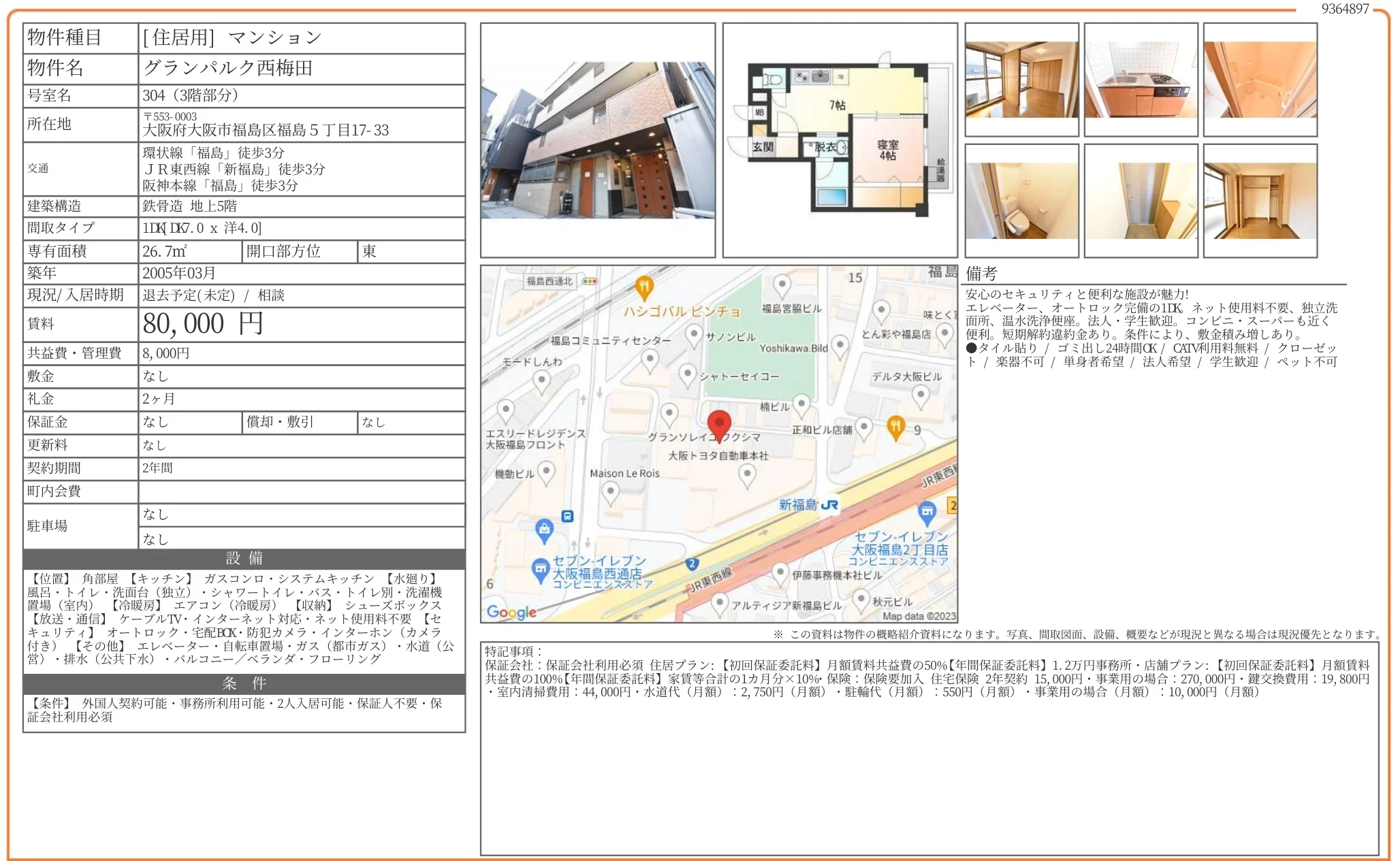Click the 福島西通北 traffic light icon

[x=590, y=281]
